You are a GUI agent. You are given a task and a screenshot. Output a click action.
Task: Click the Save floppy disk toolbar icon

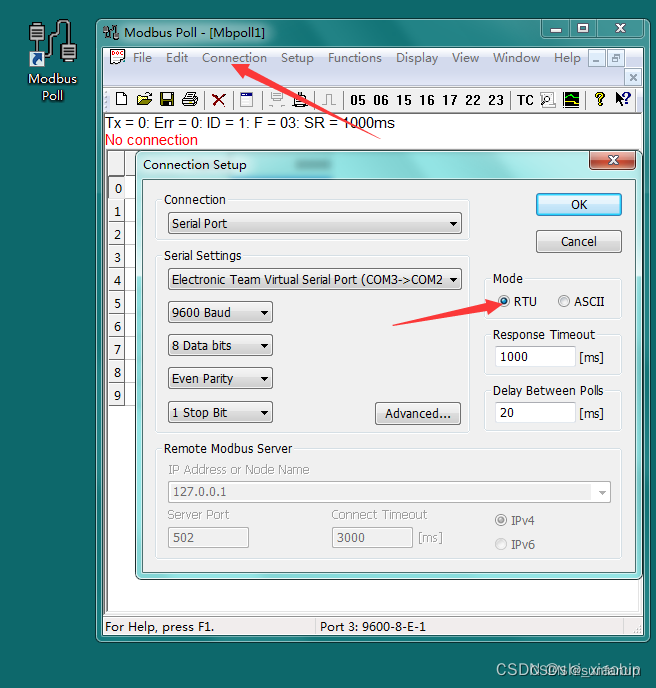coord(167,100)
